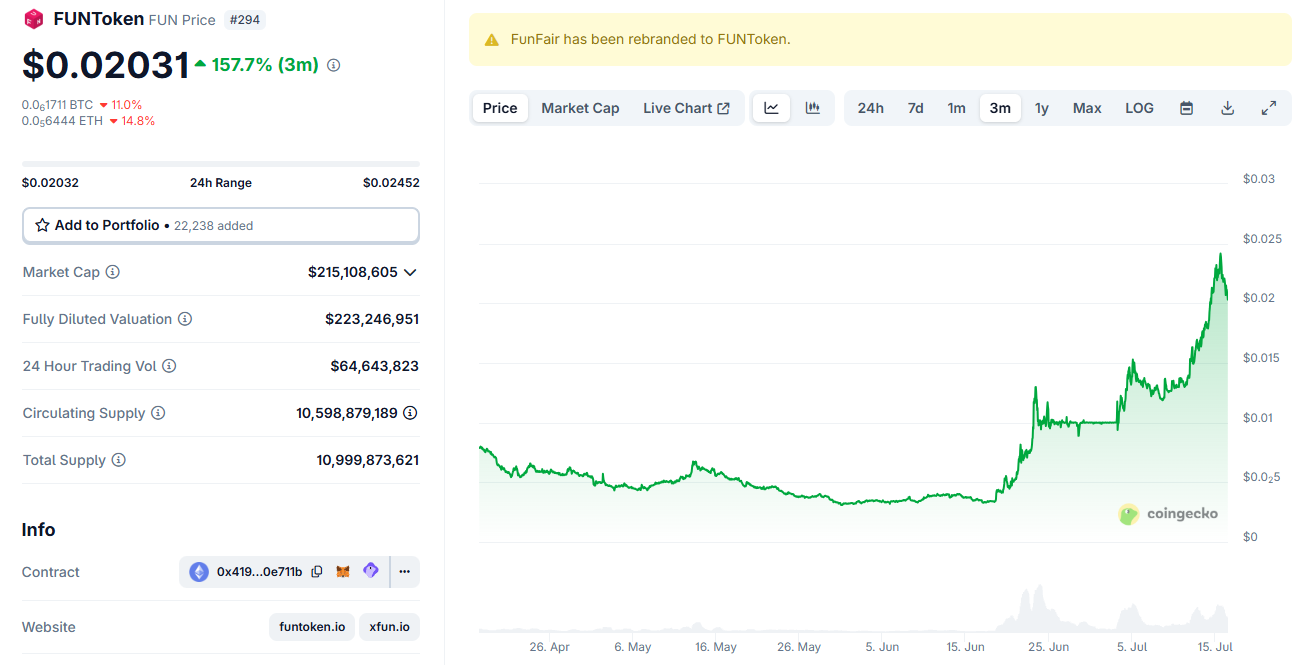Screen dimensions: 1311x665
Task: Open 24 Hour Trading Vol info icon
Action: (169, 366)
